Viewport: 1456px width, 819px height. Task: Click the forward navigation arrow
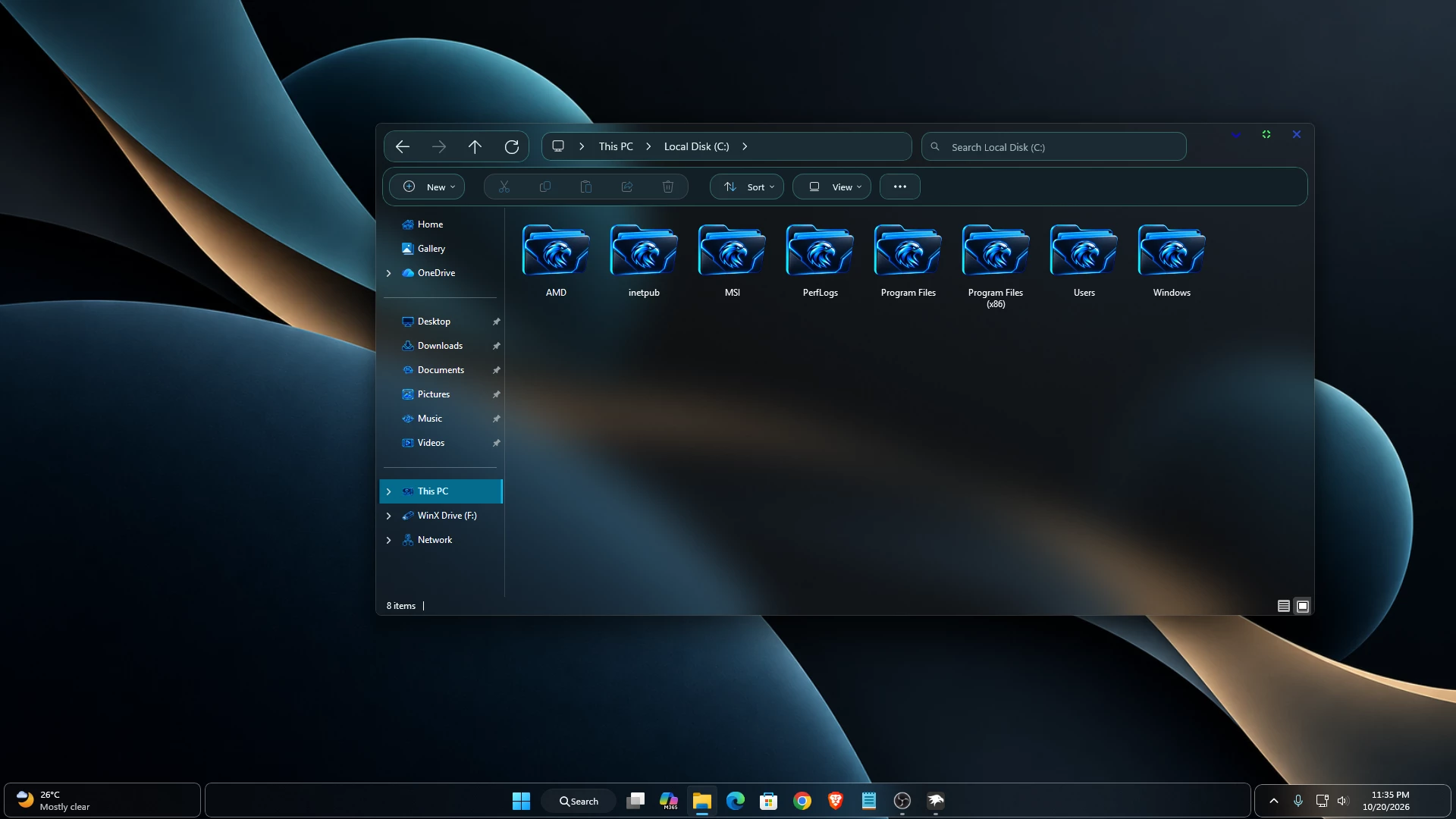click(x=439, y=147)
